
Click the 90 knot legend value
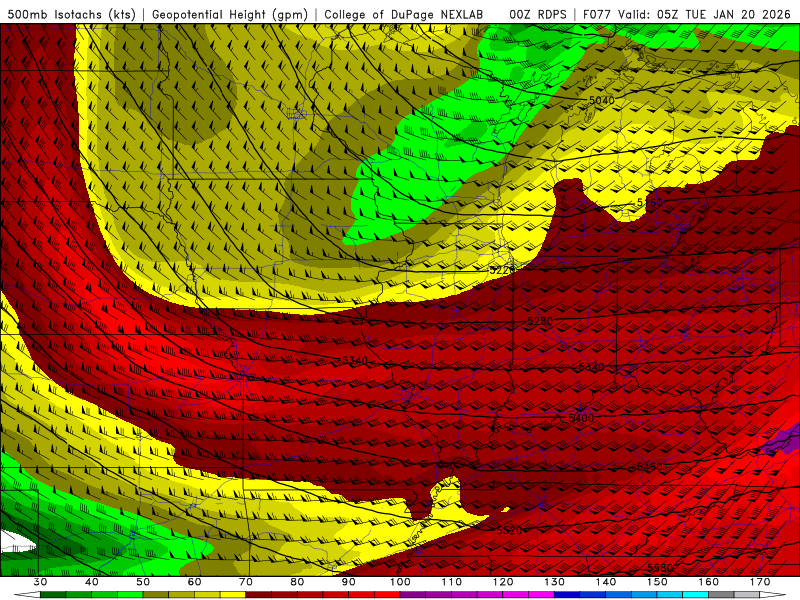point(348,582)
